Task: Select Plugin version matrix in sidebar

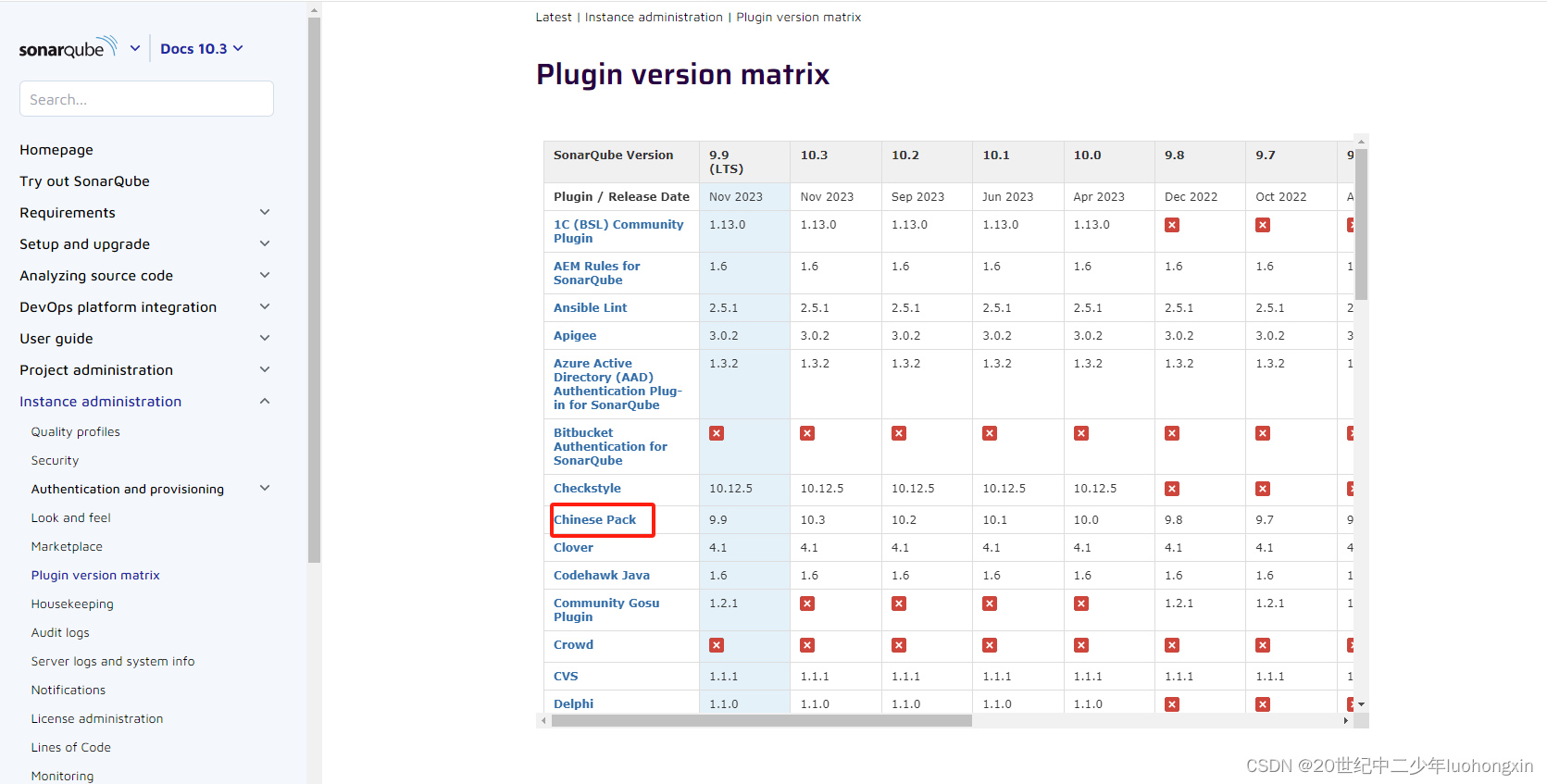Action: [x=95, y=575]
